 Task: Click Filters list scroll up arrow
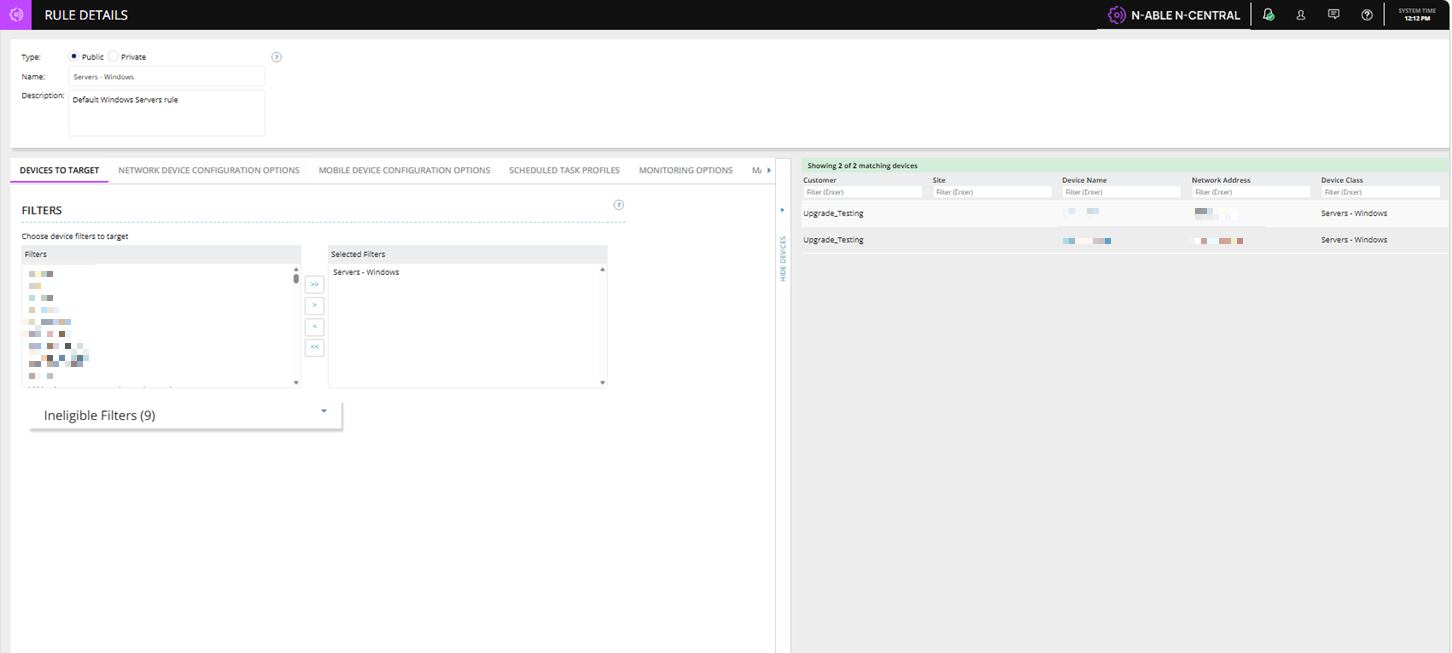[296, 269]
